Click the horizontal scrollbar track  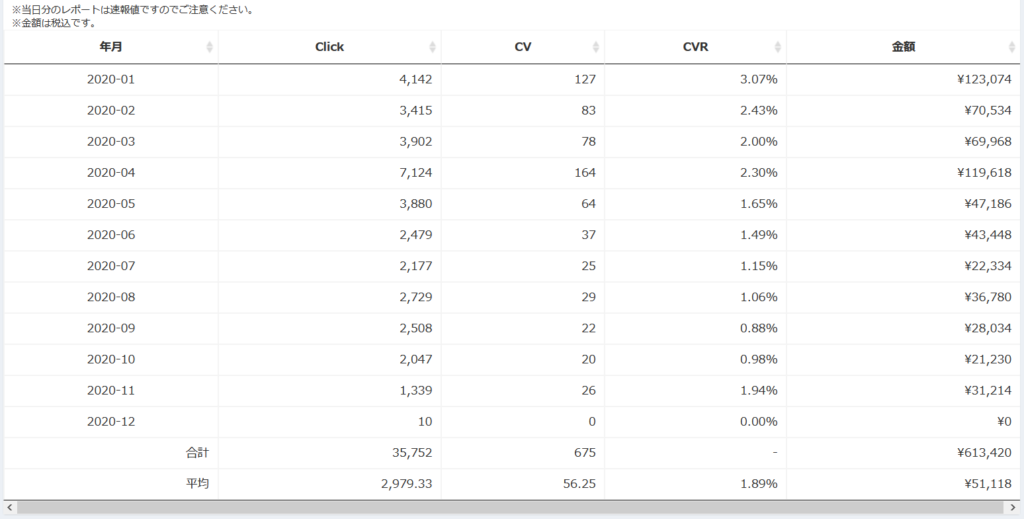coord(511,508)
